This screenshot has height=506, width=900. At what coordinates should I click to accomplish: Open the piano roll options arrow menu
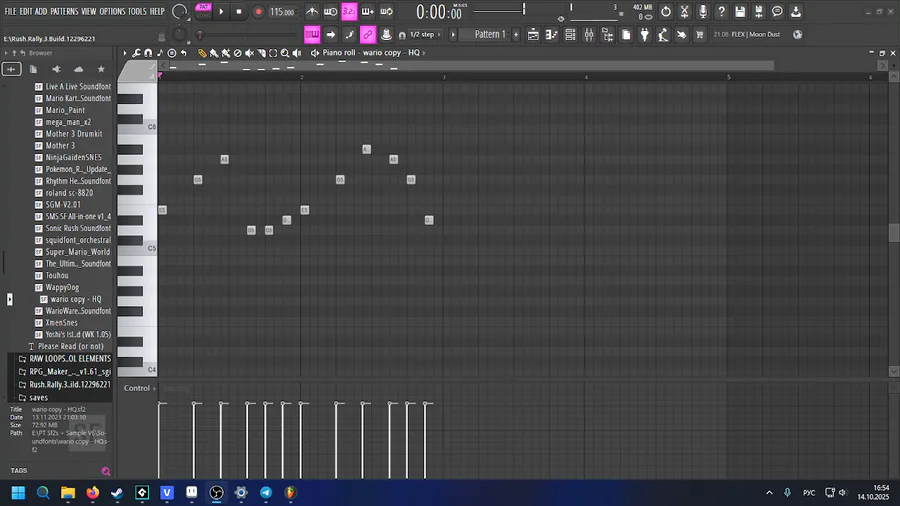125,53
